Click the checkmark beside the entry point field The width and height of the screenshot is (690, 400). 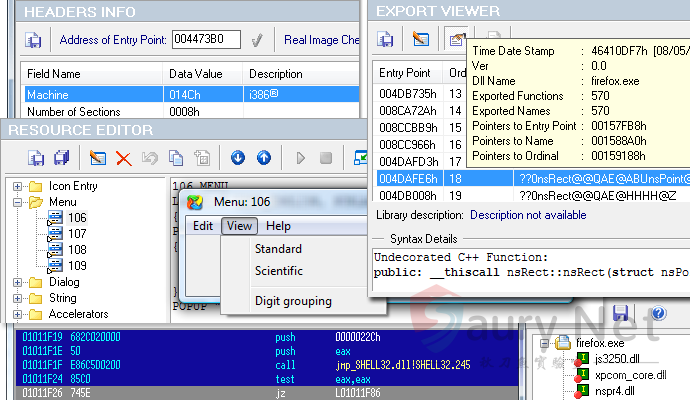click(257, 41)
